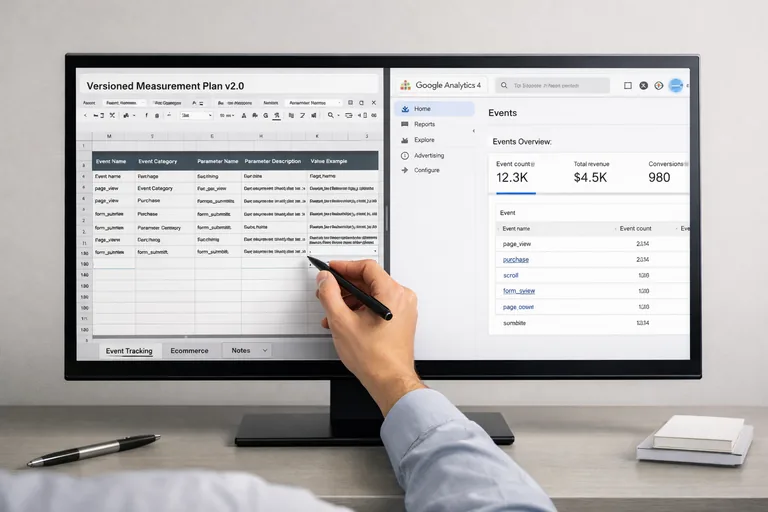The image size is (768, 512).
Task: Click the search magnifier icon in spreadsheet toolbar
Action: [332, 115]
